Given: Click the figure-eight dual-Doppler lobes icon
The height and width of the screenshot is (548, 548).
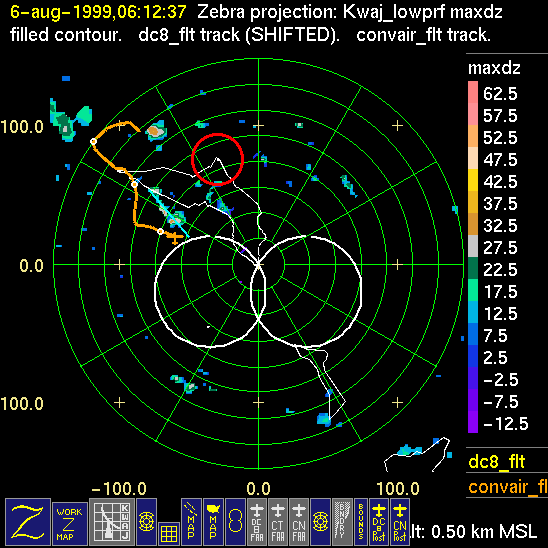Looking at the screenshot, I should 235,521.
